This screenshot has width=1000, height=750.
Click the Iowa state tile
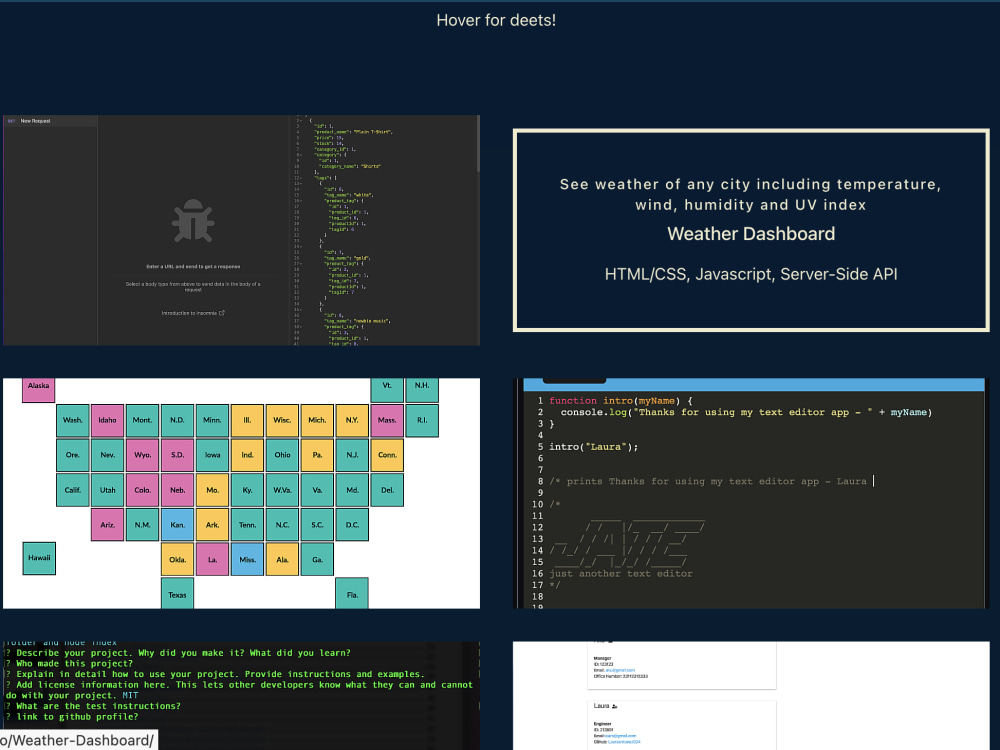(x=212, y=455)
